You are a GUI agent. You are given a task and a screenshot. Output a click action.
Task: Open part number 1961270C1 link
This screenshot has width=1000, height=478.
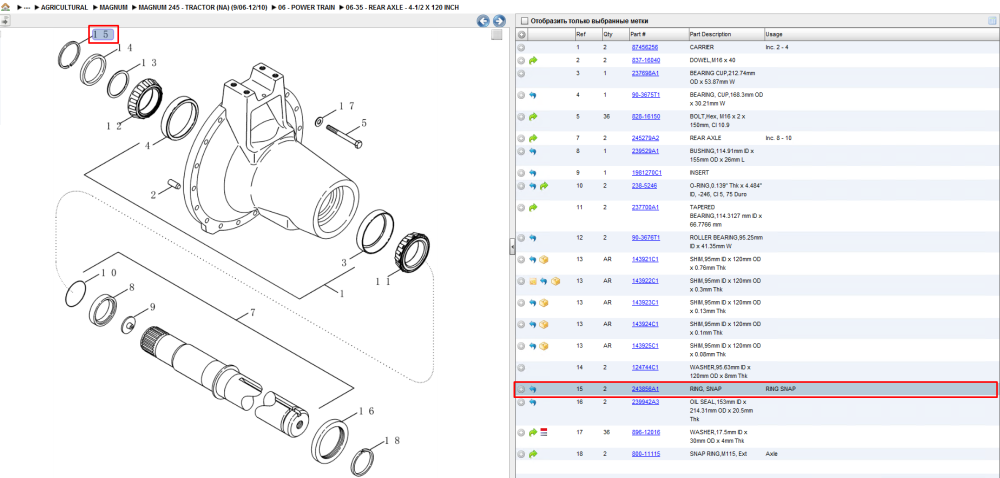(647, 173)
